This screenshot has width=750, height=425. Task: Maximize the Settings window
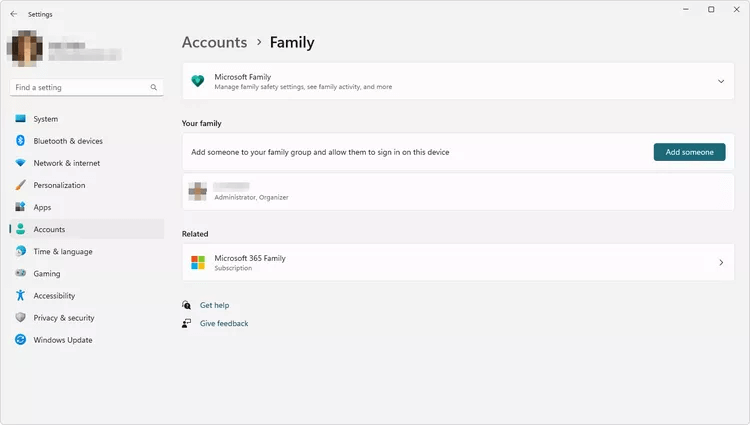coord(711,10)
